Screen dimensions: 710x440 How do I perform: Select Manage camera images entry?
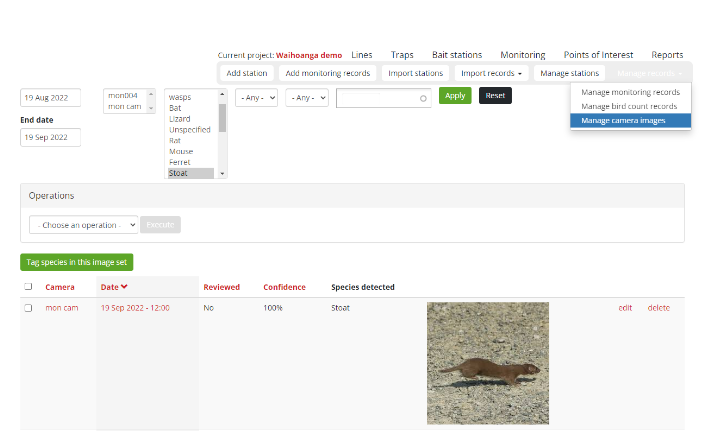point(630,120)
